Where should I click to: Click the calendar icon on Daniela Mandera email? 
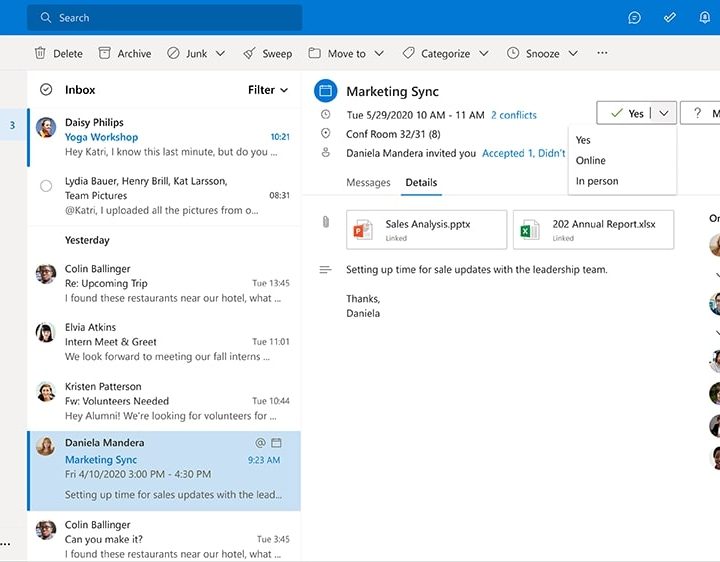click(x=276, y=443)
